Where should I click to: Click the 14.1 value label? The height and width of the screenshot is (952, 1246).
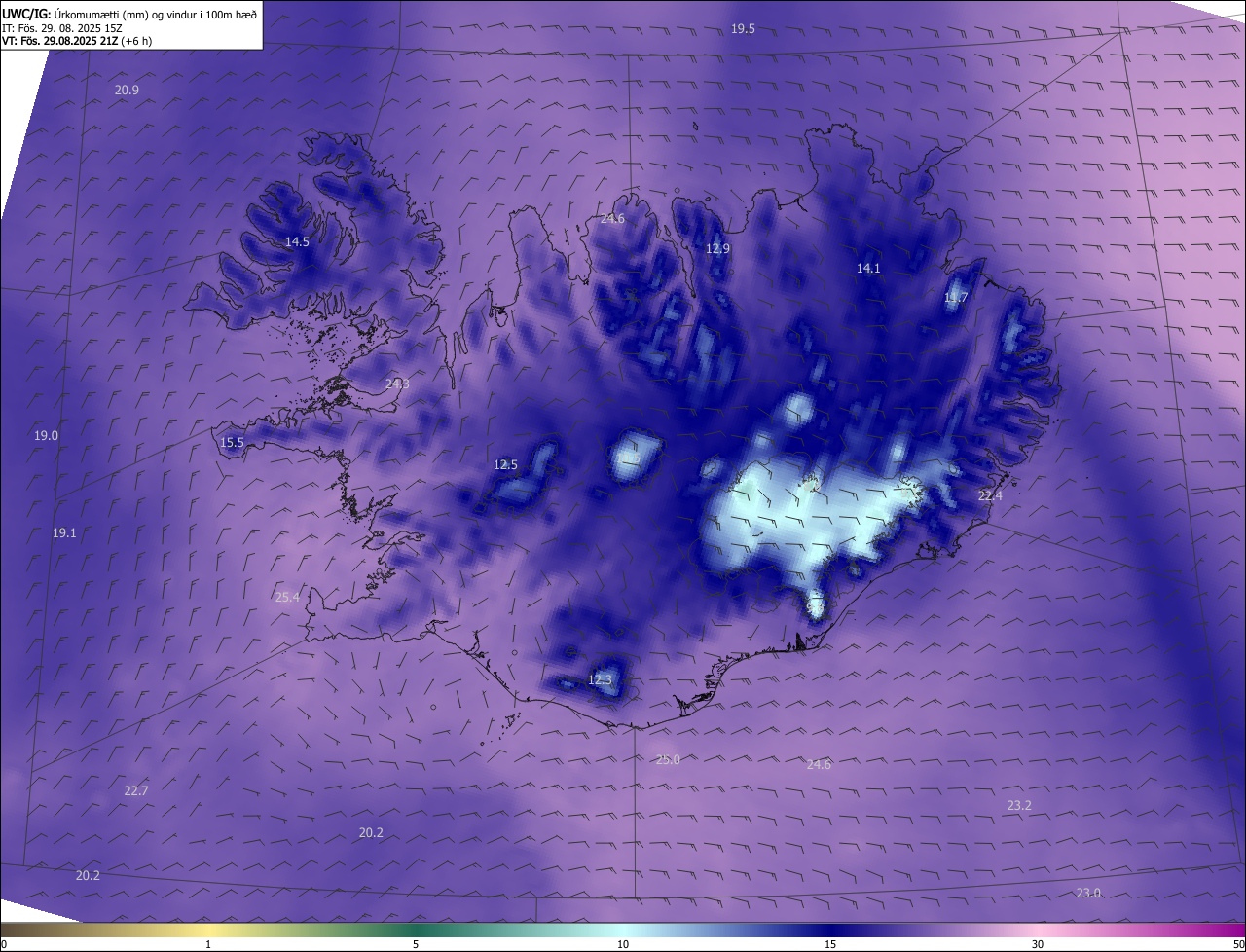[868, 268]
